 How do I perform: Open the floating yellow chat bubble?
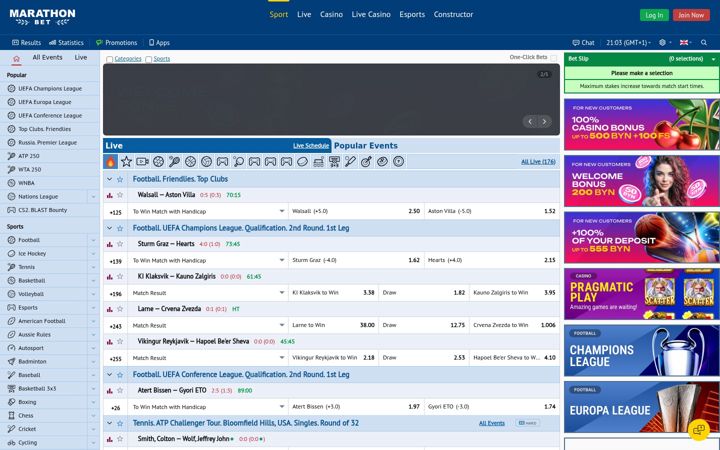point(699,430)
